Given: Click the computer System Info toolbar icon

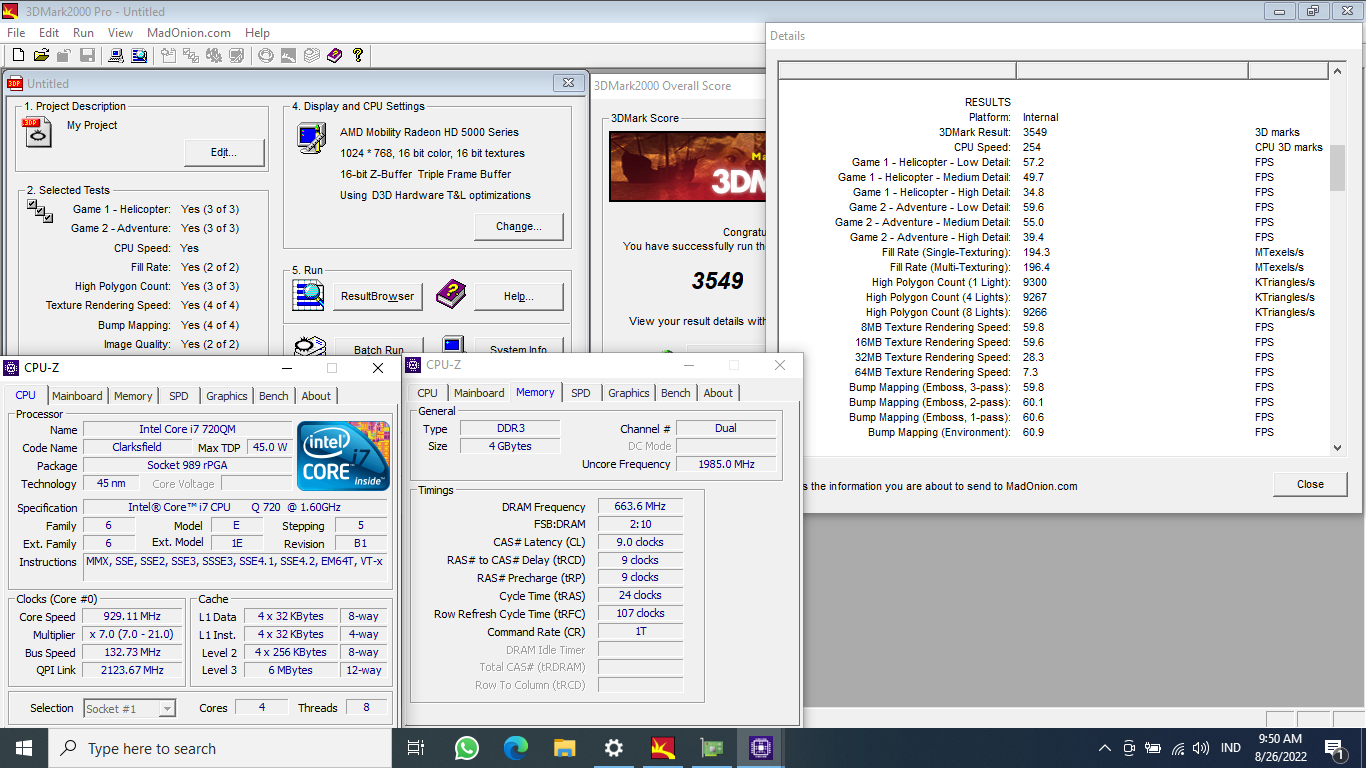Looking at the screenshot, I should [116, 55].
